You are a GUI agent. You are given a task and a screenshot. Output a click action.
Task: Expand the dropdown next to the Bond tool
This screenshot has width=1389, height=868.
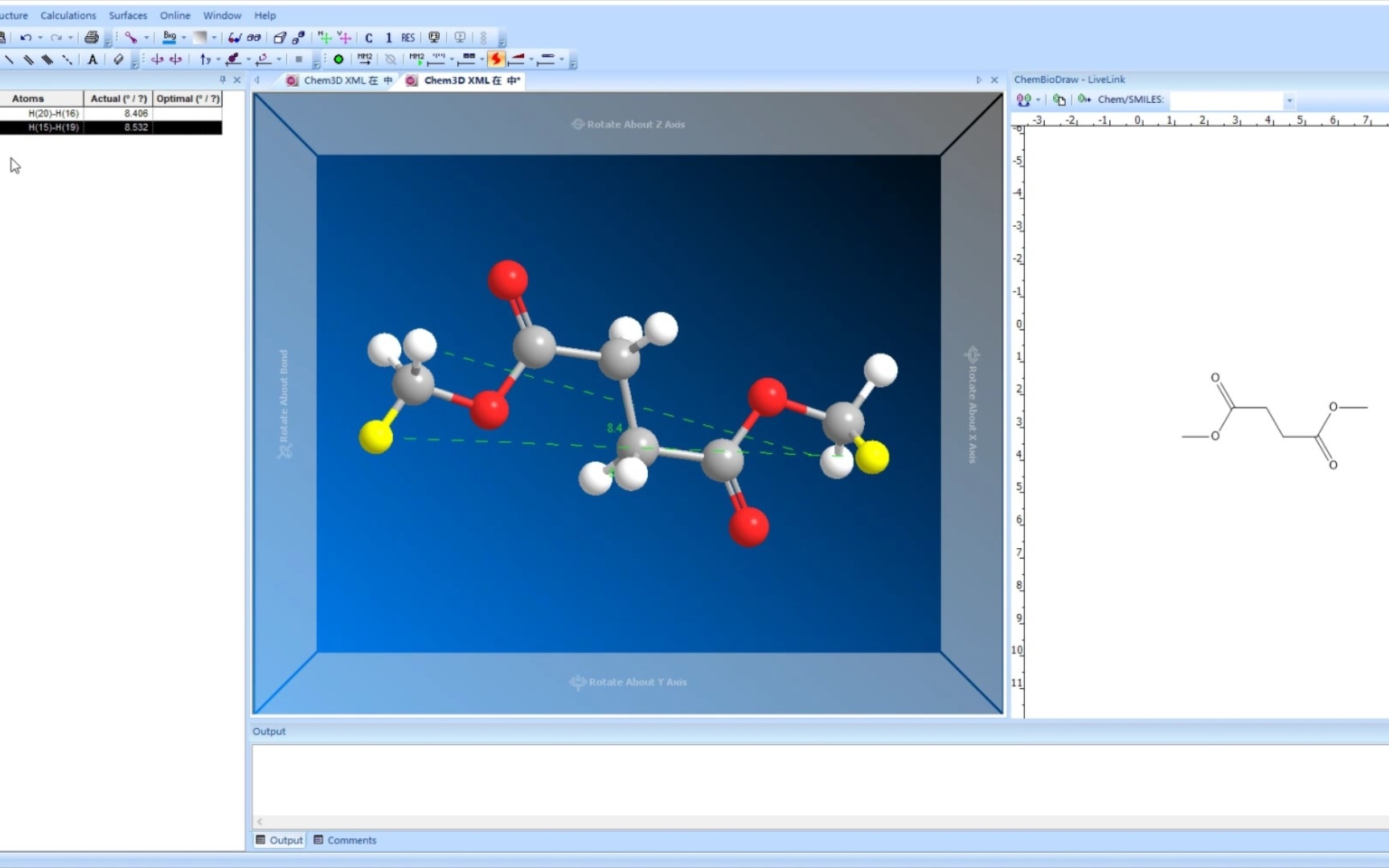tap(147, 37)
